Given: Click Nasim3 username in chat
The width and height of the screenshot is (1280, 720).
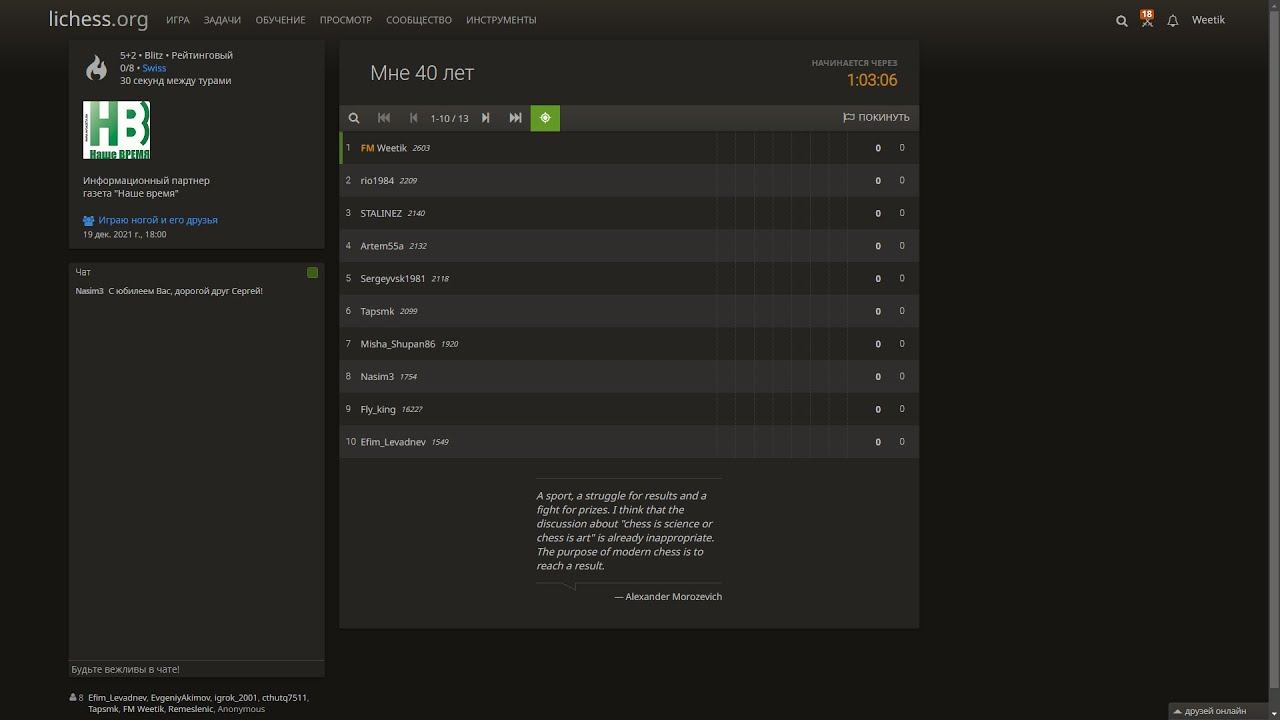Looking at the screenshot, I should pyautogui.click(x=89, y=291).
